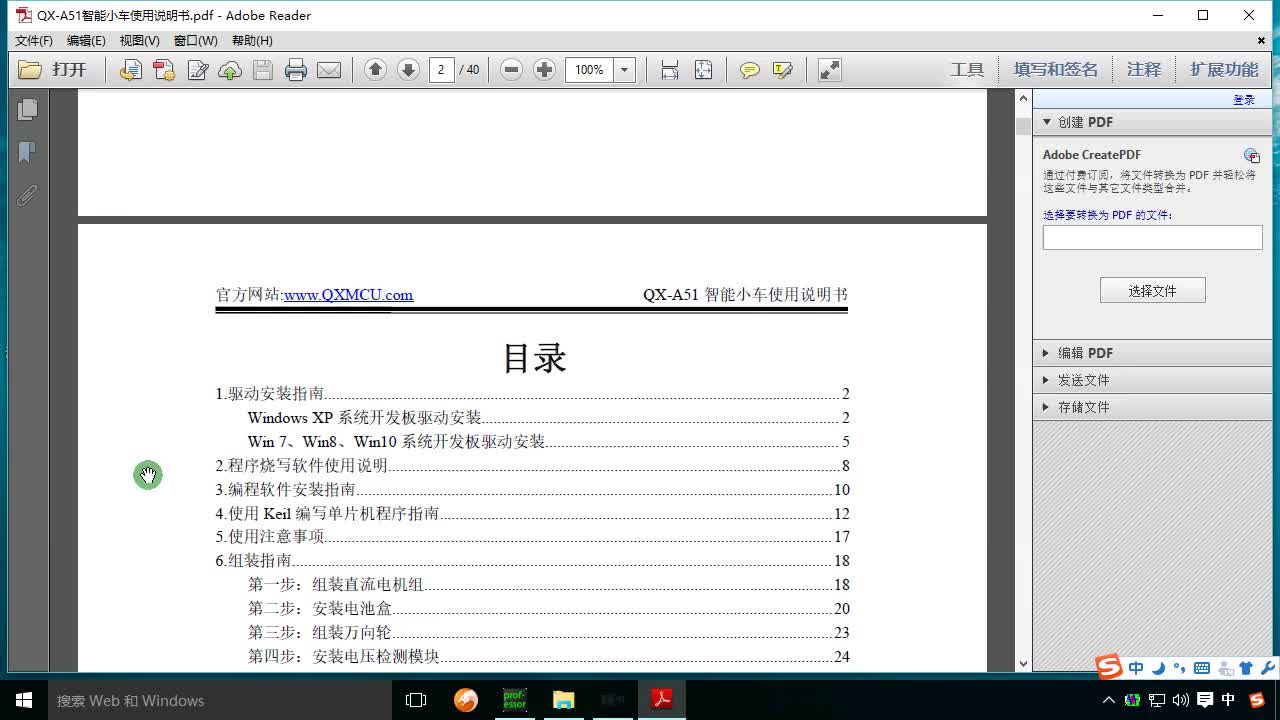Click the 5.使用注意事项 entry
Screen dimensions: 1280x720
pos(532,537)
